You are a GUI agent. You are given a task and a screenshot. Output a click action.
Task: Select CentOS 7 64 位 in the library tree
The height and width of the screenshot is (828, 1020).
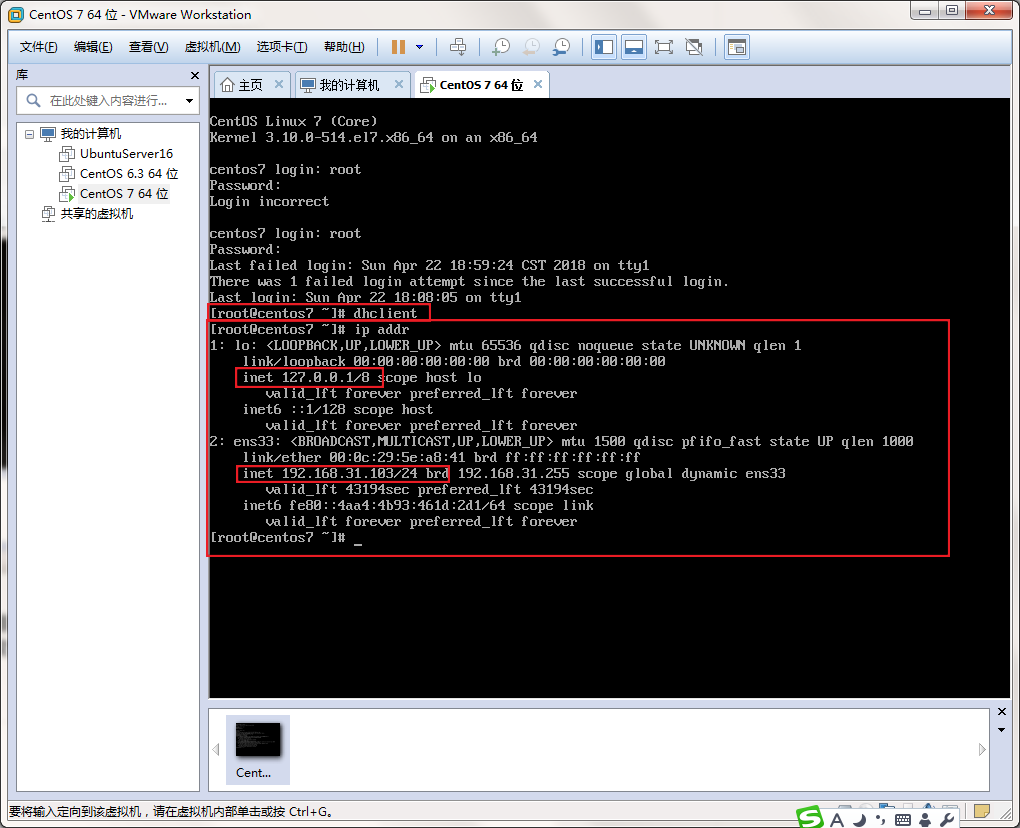[124, 194]
